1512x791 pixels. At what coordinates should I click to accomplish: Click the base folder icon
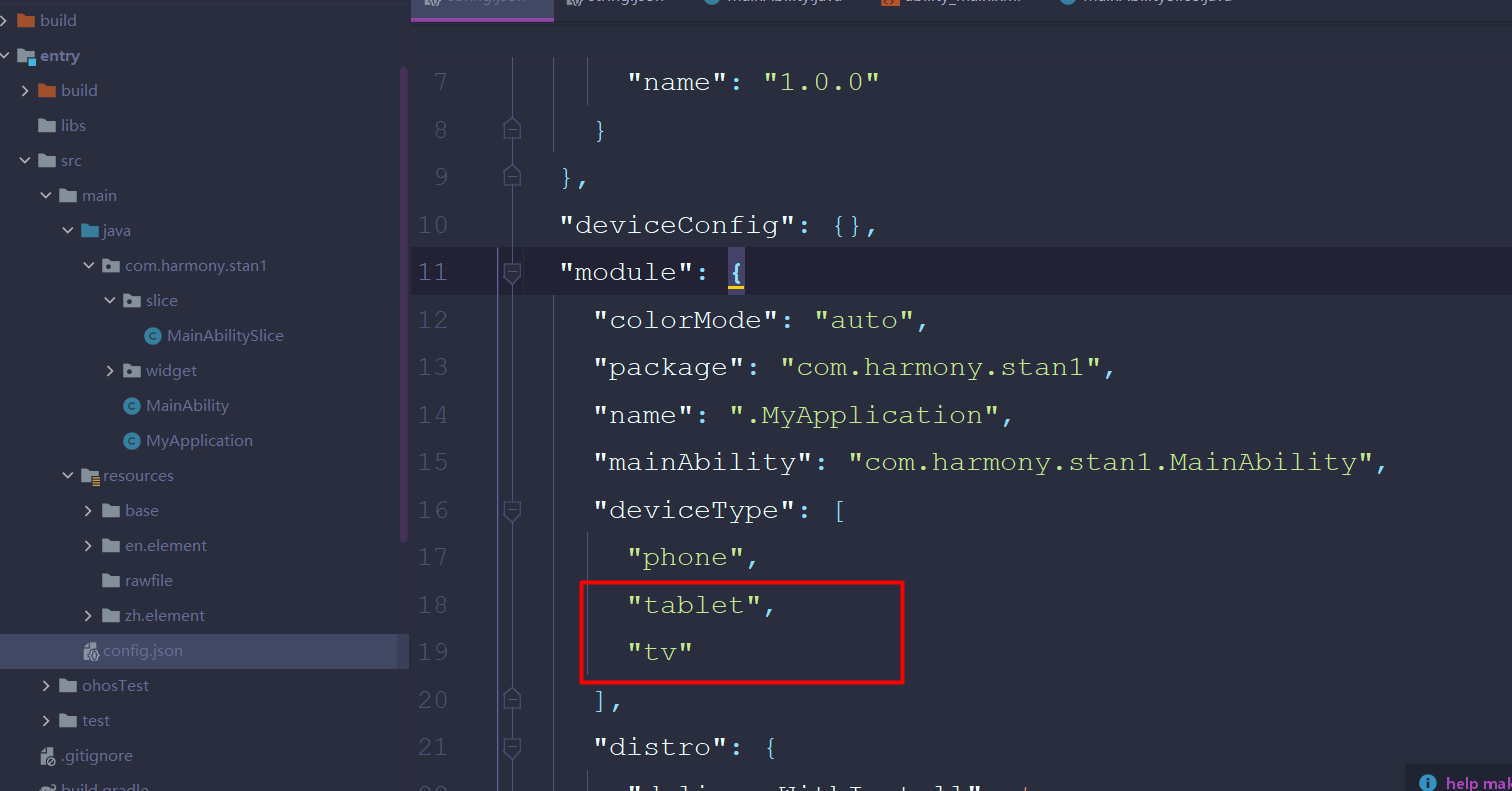coord(112,510)
